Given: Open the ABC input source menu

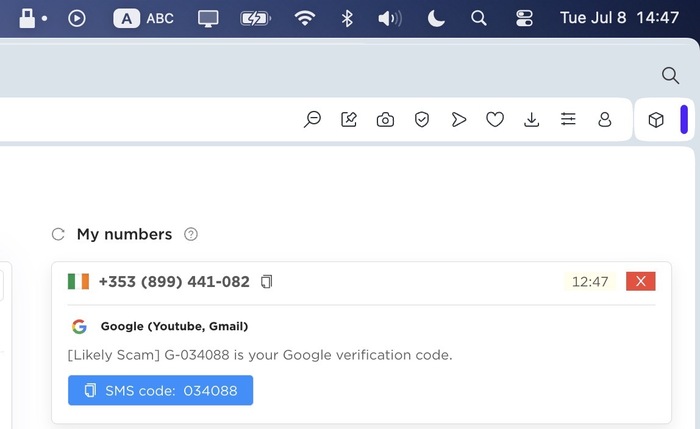Looking at the screenshot, I should click(144, 18).
